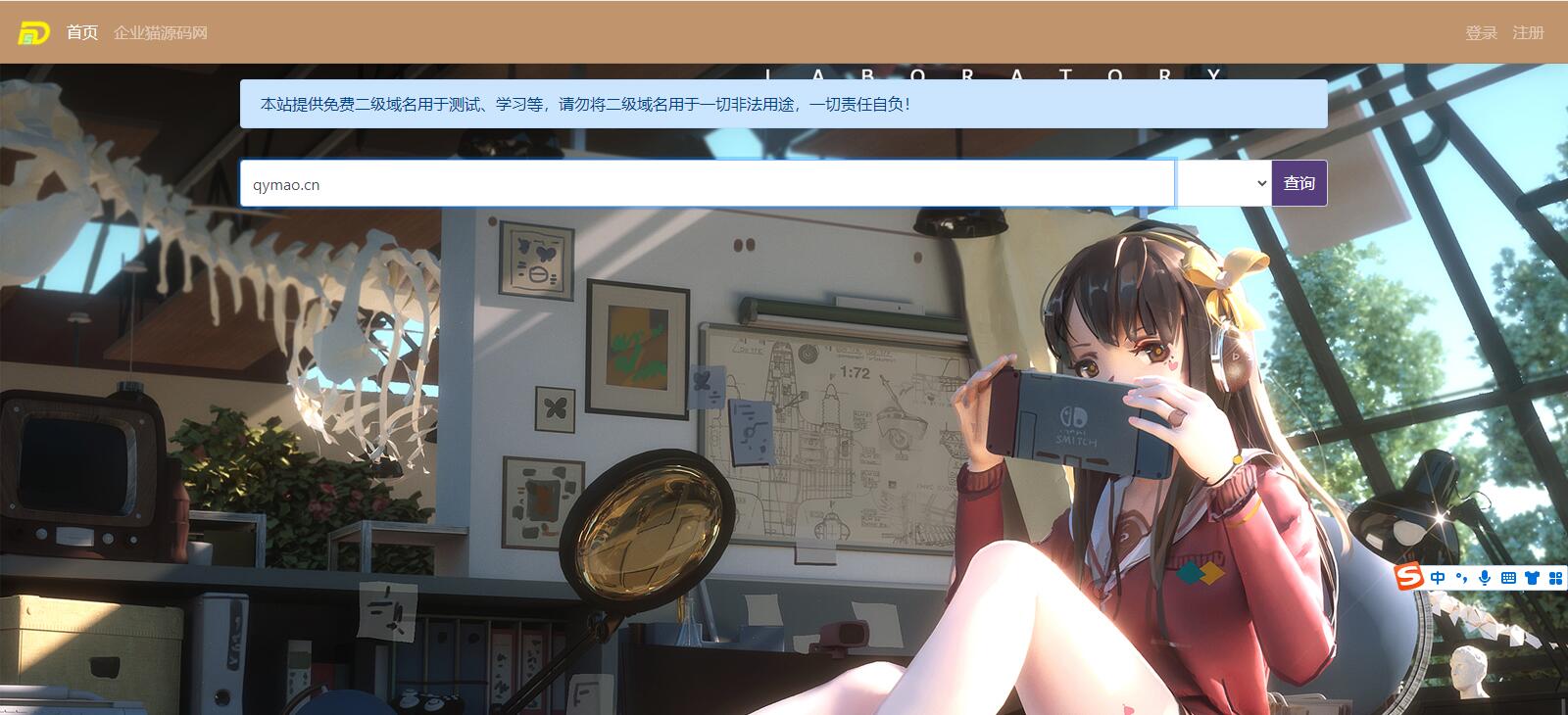Click the yellow site logo in navbar

click(33, 32)
